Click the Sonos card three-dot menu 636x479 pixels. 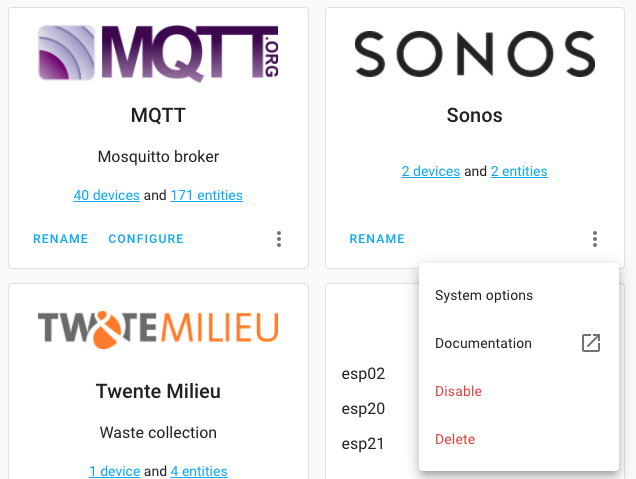(595, 239)
